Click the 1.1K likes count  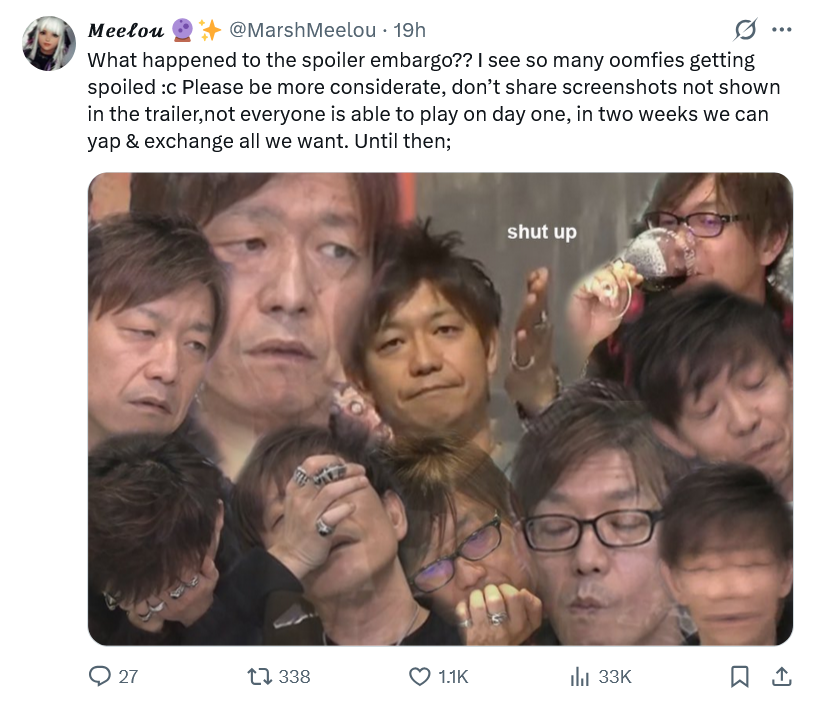[453, 676]
